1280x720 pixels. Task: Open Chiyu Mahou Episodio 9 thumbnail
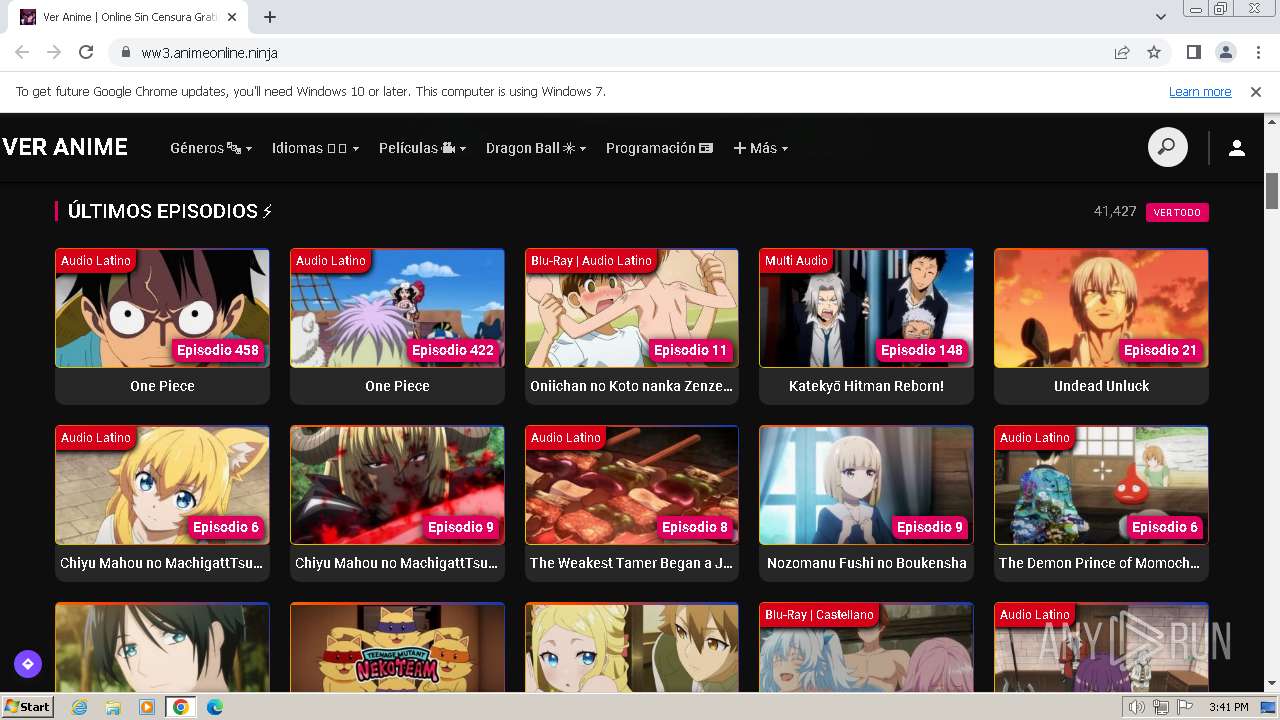point(397,485)
